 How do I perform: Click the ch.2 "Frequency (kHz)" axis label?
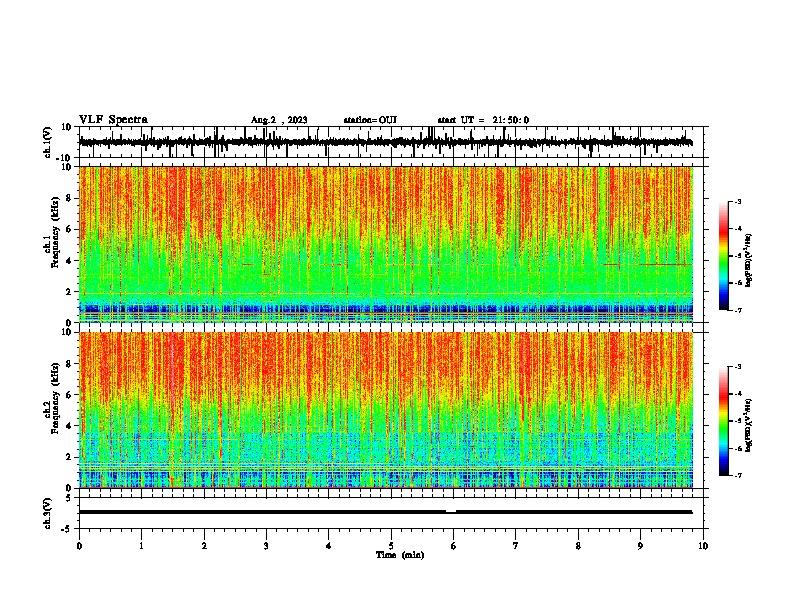pos(55,398)
